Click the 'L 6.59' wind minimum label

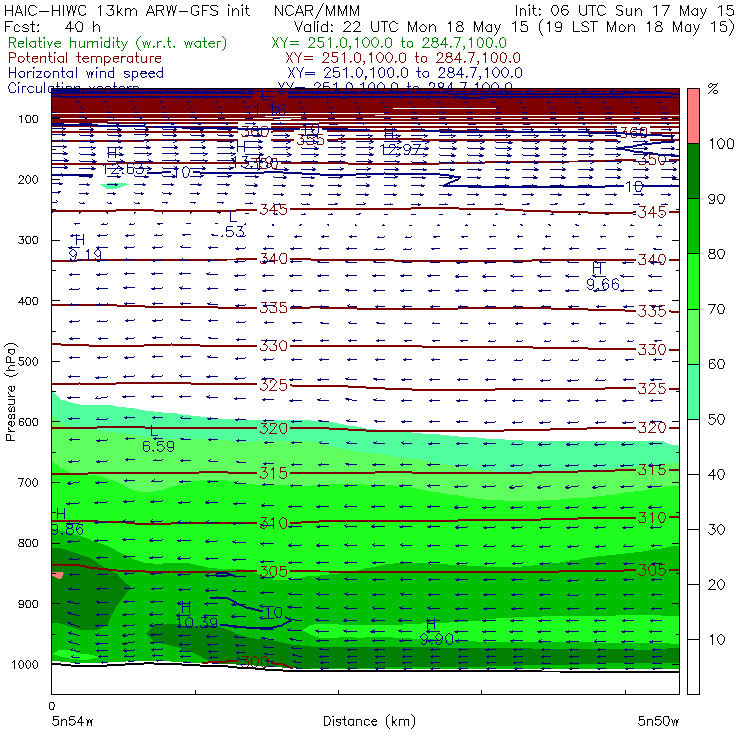(158, 439)
